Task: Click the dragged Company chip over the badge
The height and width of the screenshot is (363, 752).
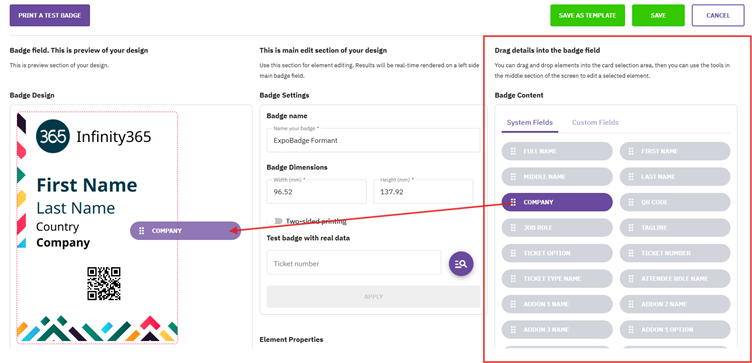Action: (185, 231)
